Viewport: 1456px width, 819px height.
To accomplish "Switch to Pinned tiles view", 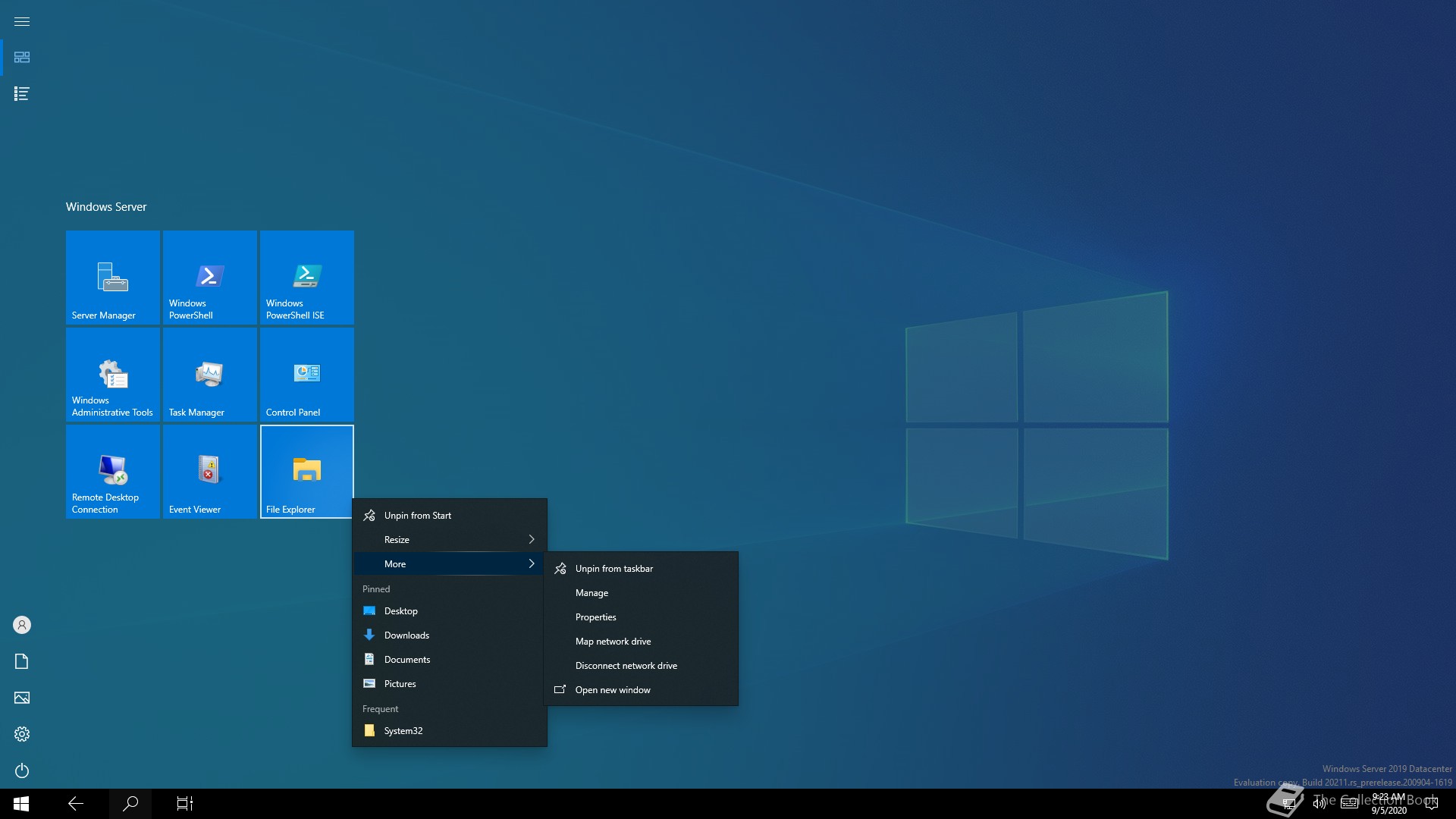I will pos(22,58).
